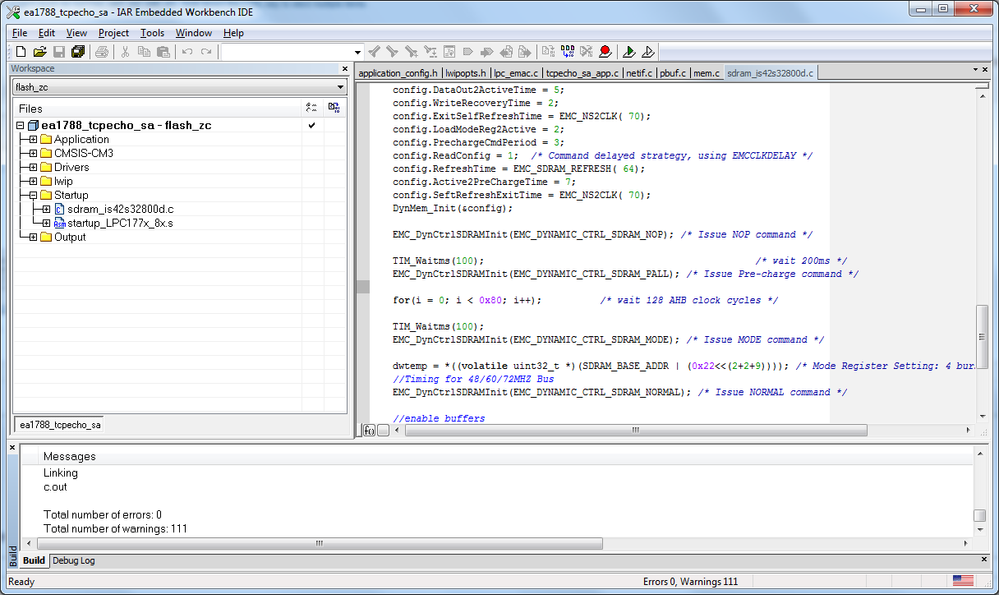This screenshot has width=999, height=595.
Task: Toggle breakpoint with the red circle icon
Action: point(605,52)
